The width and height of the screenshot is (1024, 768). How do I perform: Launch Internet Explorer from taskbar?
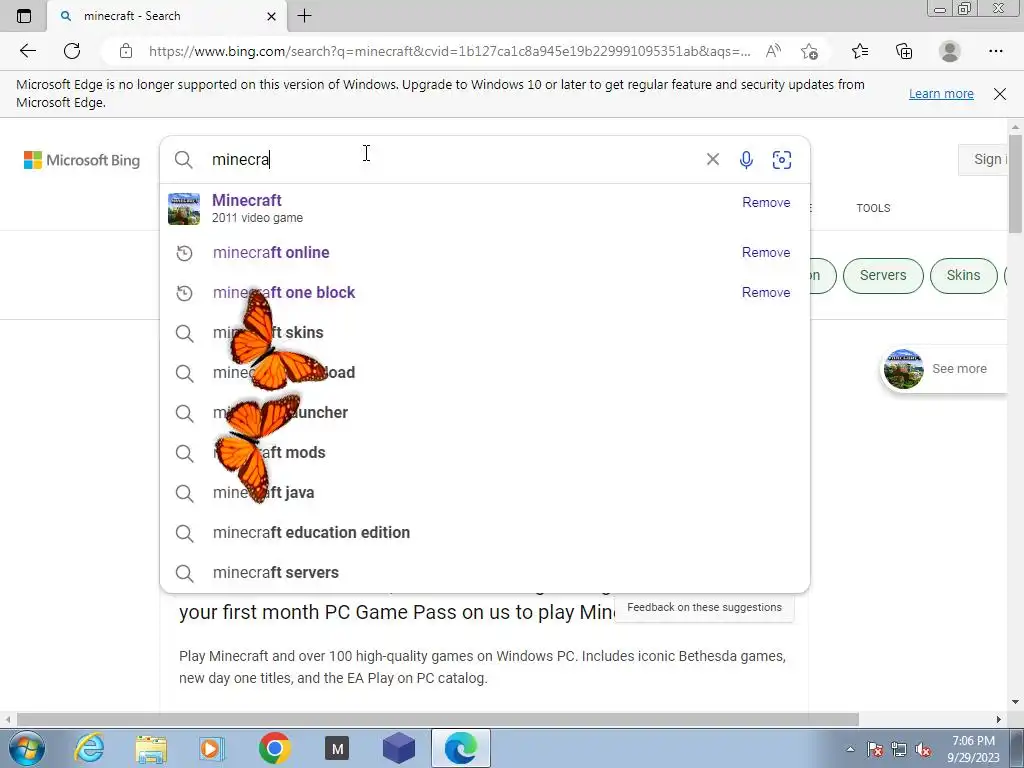[89, 748]
